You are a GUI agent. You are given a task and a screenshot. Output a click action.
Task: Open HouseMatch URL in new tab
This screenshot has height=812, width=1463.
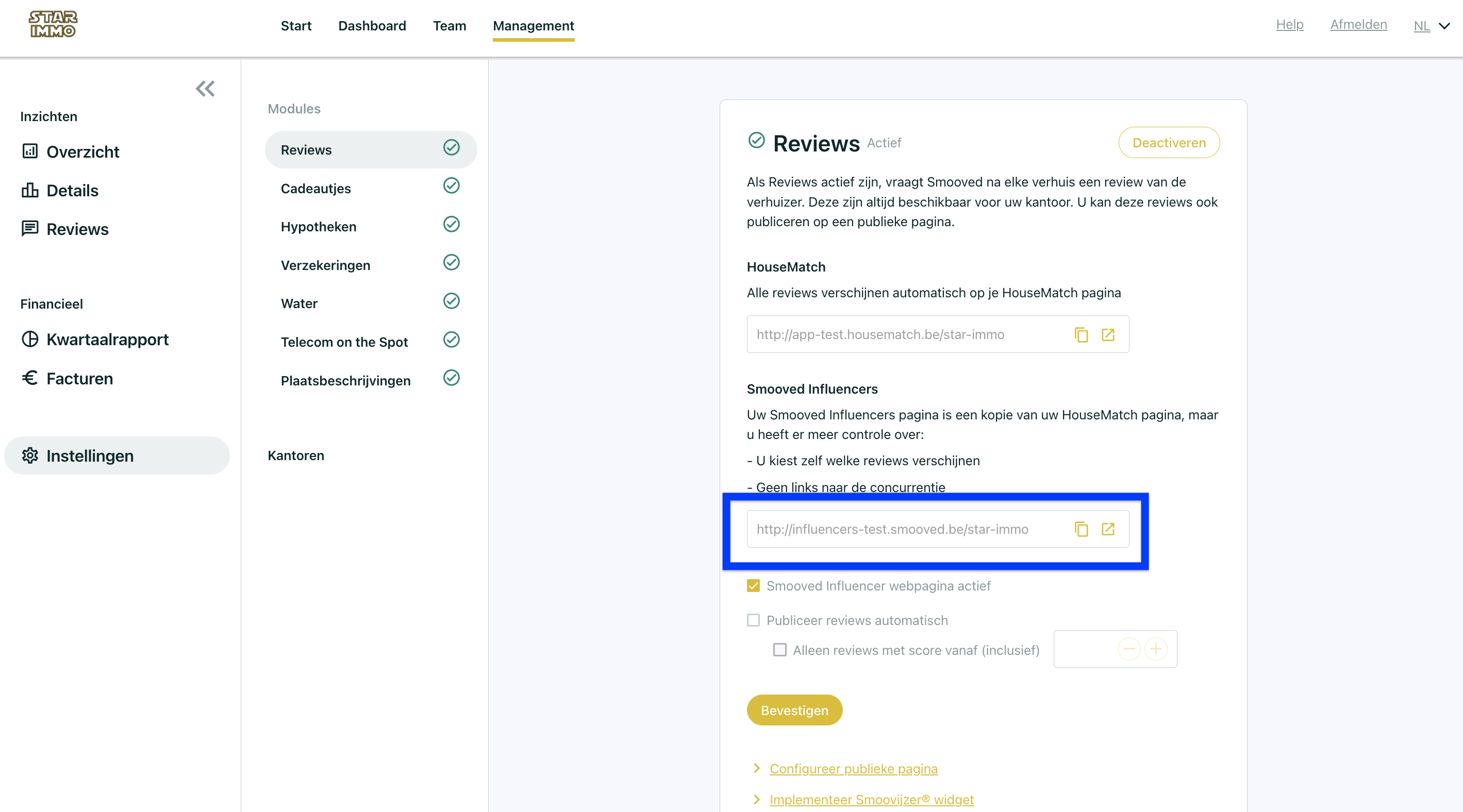(1108, 335)
